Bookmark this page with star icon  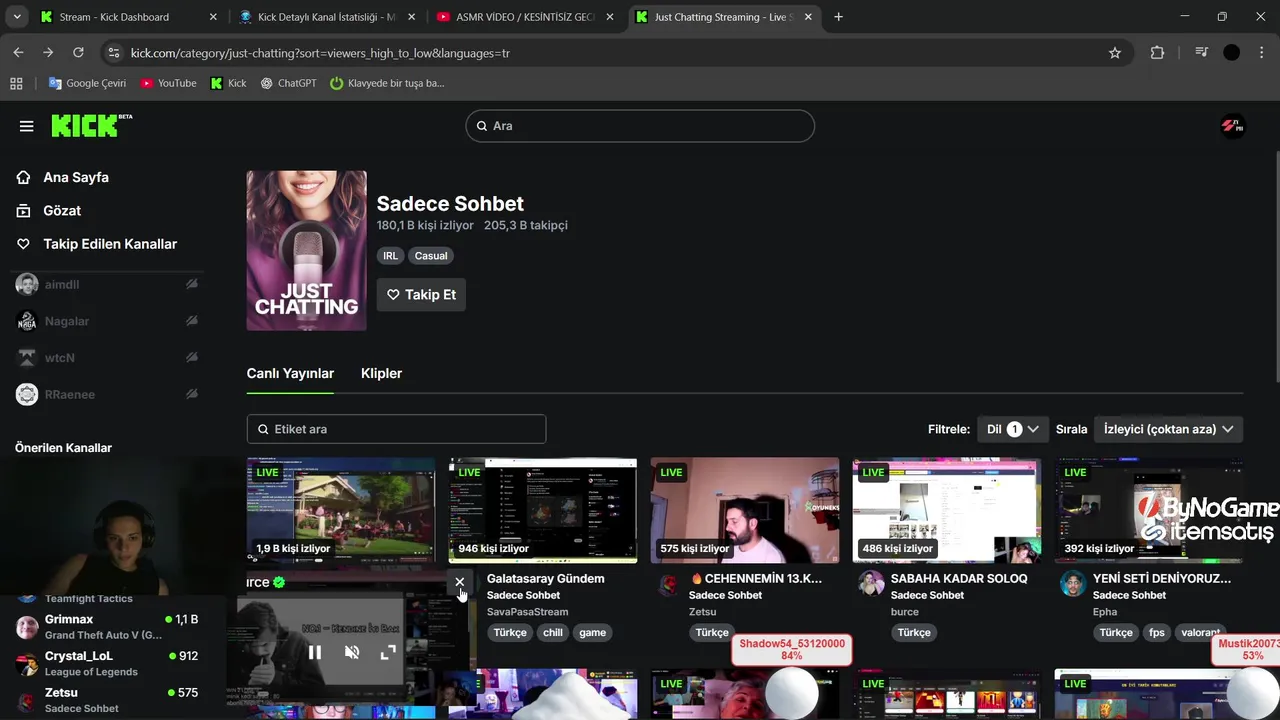(x=1115, y=53)
